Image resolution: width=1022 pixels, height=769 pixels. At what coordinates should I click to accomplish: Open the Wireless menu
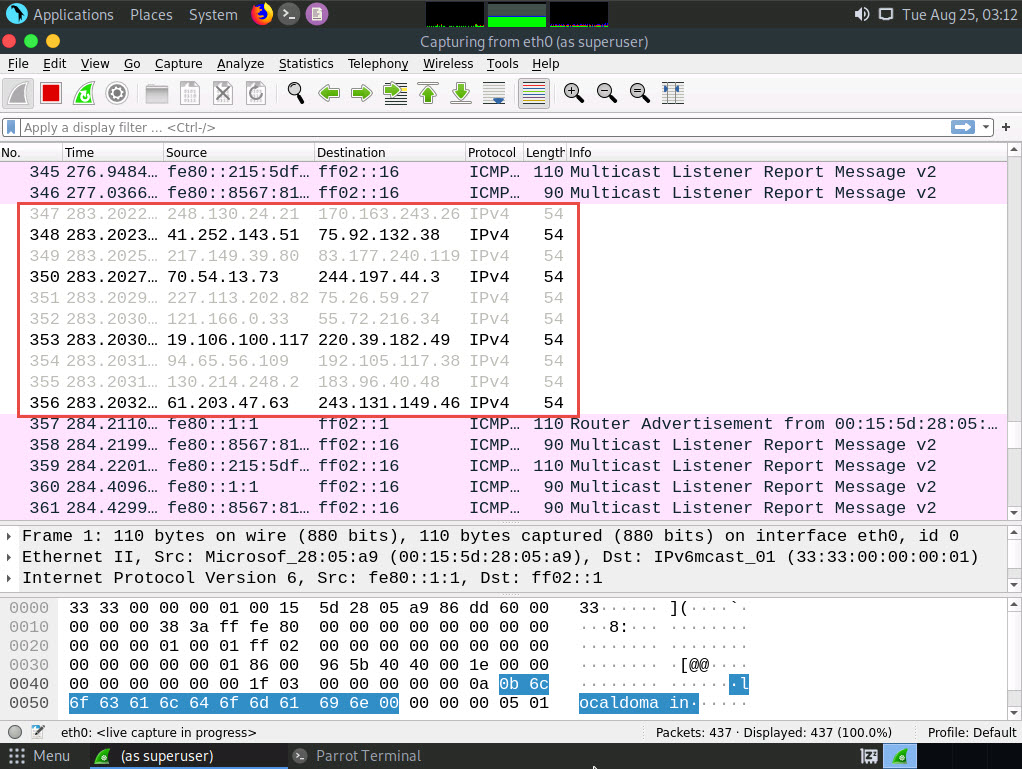(448, 64)
